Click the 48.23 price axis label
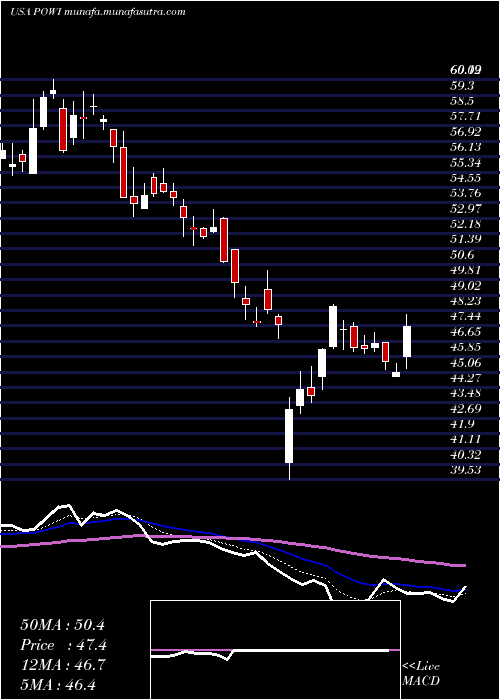 click(x=467, y=300)
